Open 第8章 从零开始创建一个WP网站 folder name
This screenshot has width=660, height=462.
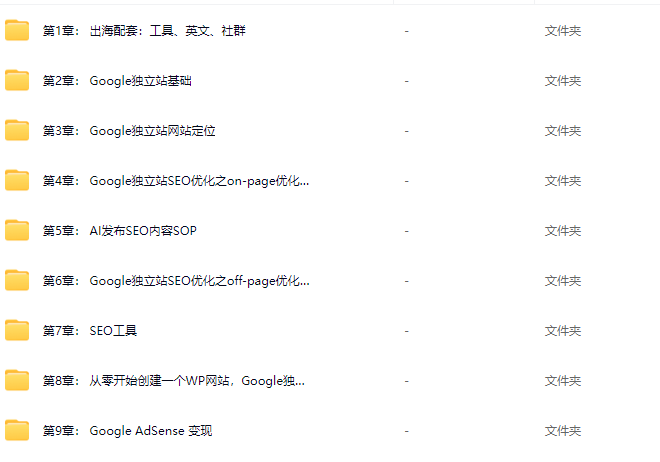[173, 381]
